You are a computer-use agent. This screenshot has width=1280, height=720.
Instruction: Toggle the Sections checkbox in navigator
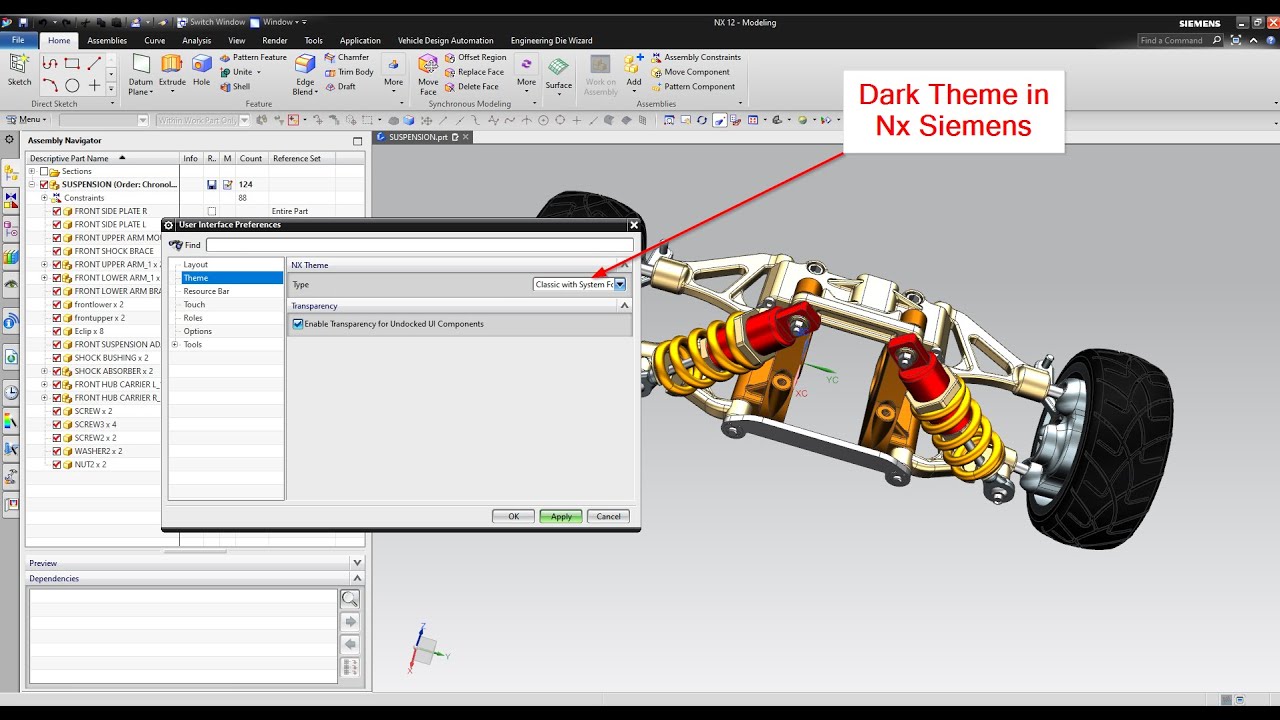tap(44, 172)
